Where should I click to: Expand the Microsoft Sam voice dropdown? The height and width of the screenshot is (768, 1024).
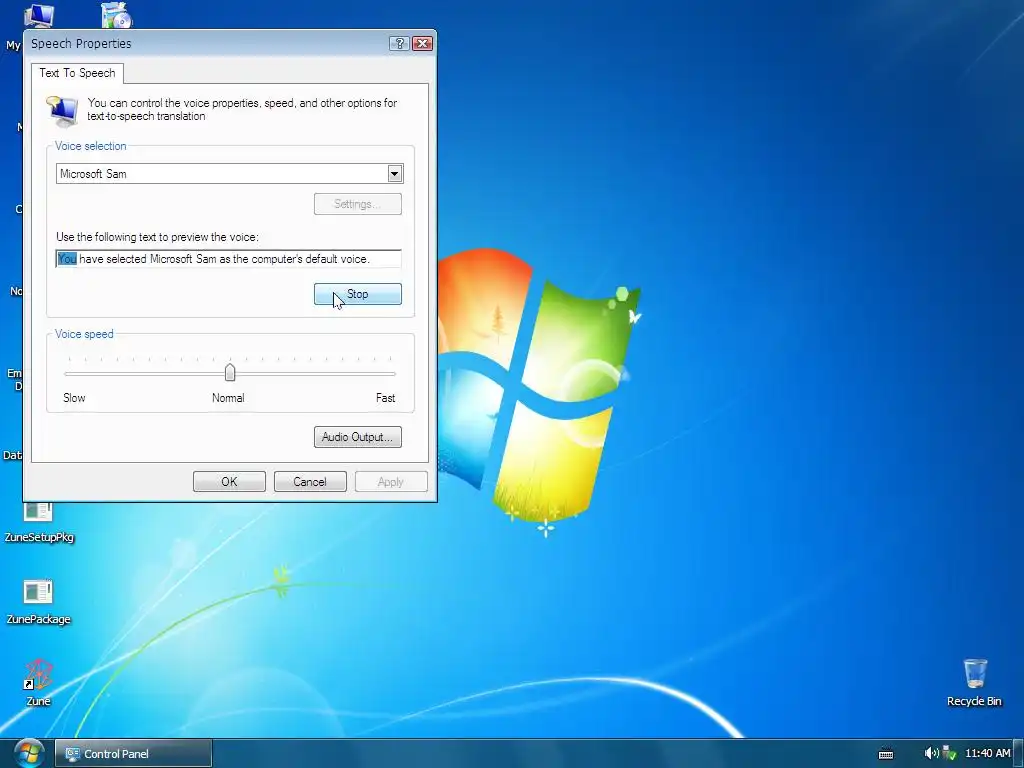(x=394, y=174)
